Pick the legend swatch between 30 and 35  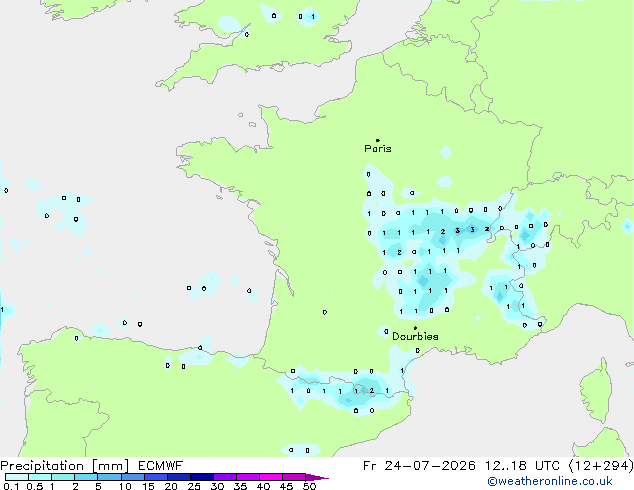point(225,477)
